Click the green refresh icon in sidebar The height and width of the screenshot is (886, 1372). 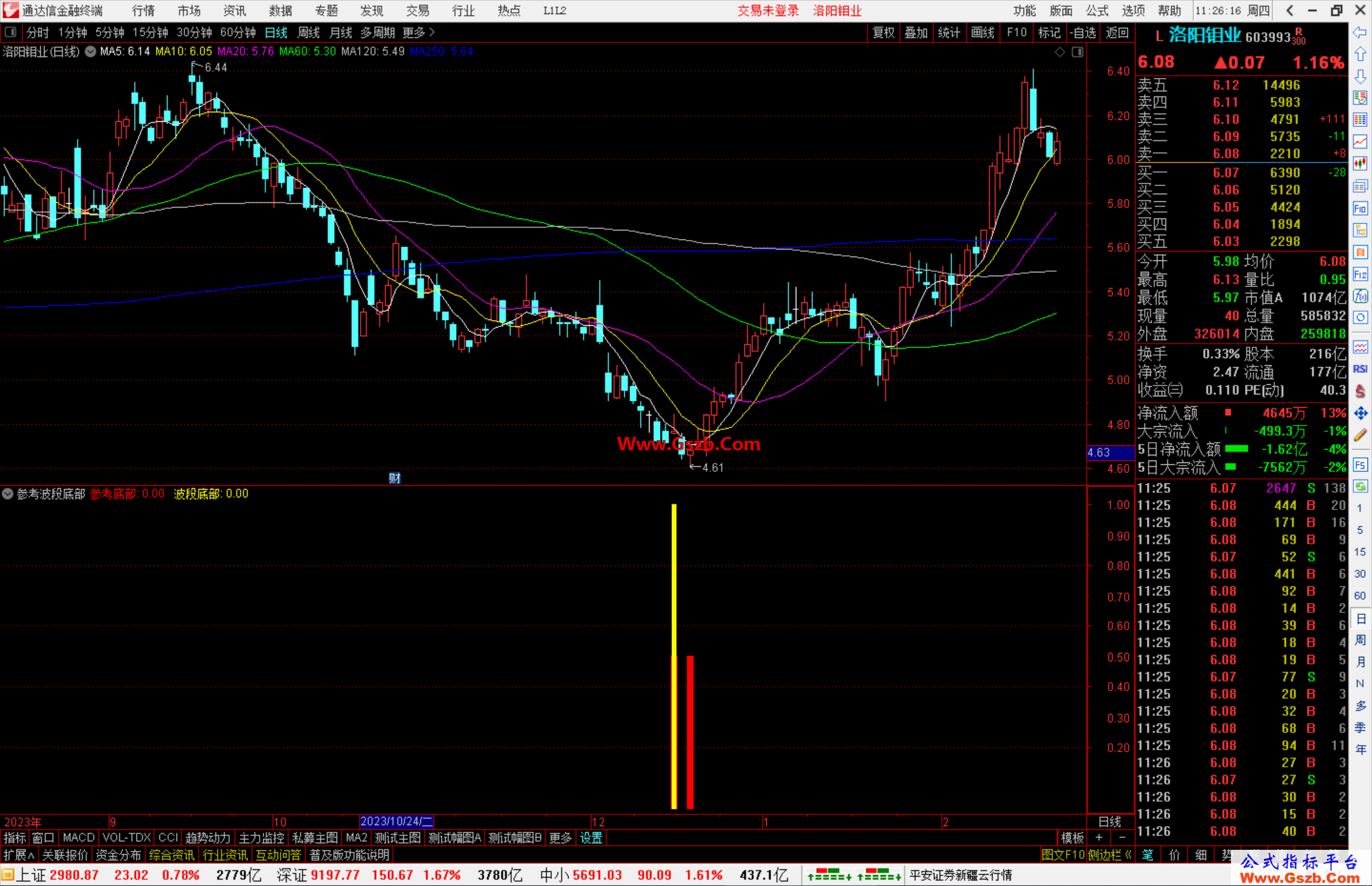click(1360, 487)
